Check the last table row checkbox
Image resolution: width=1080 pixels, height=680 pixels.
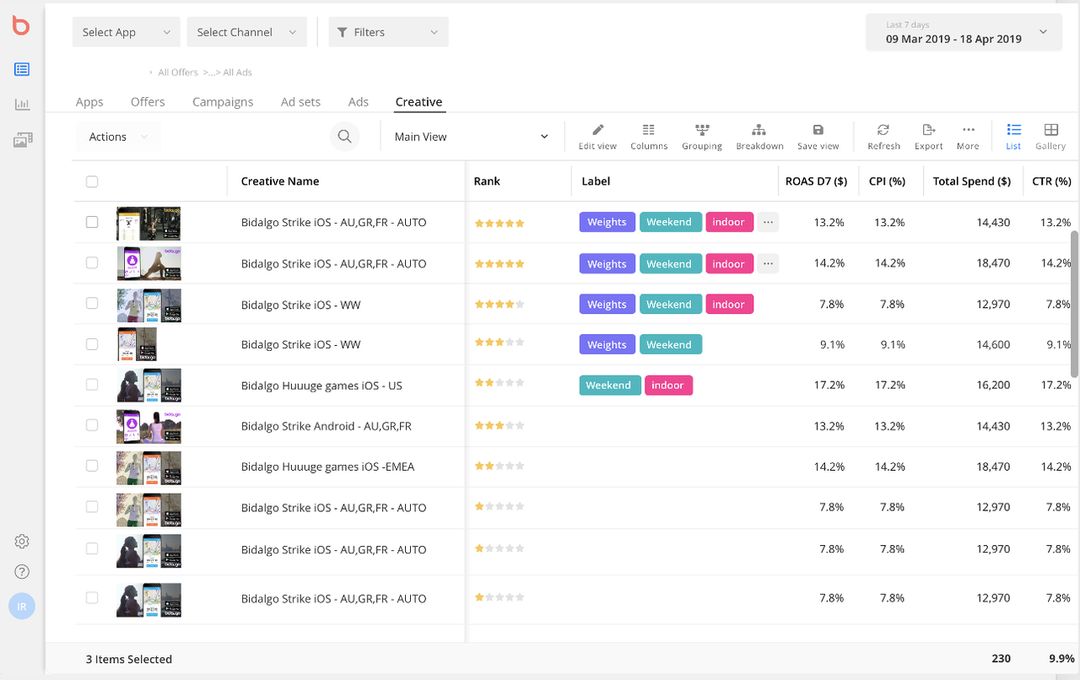(92, 598)
